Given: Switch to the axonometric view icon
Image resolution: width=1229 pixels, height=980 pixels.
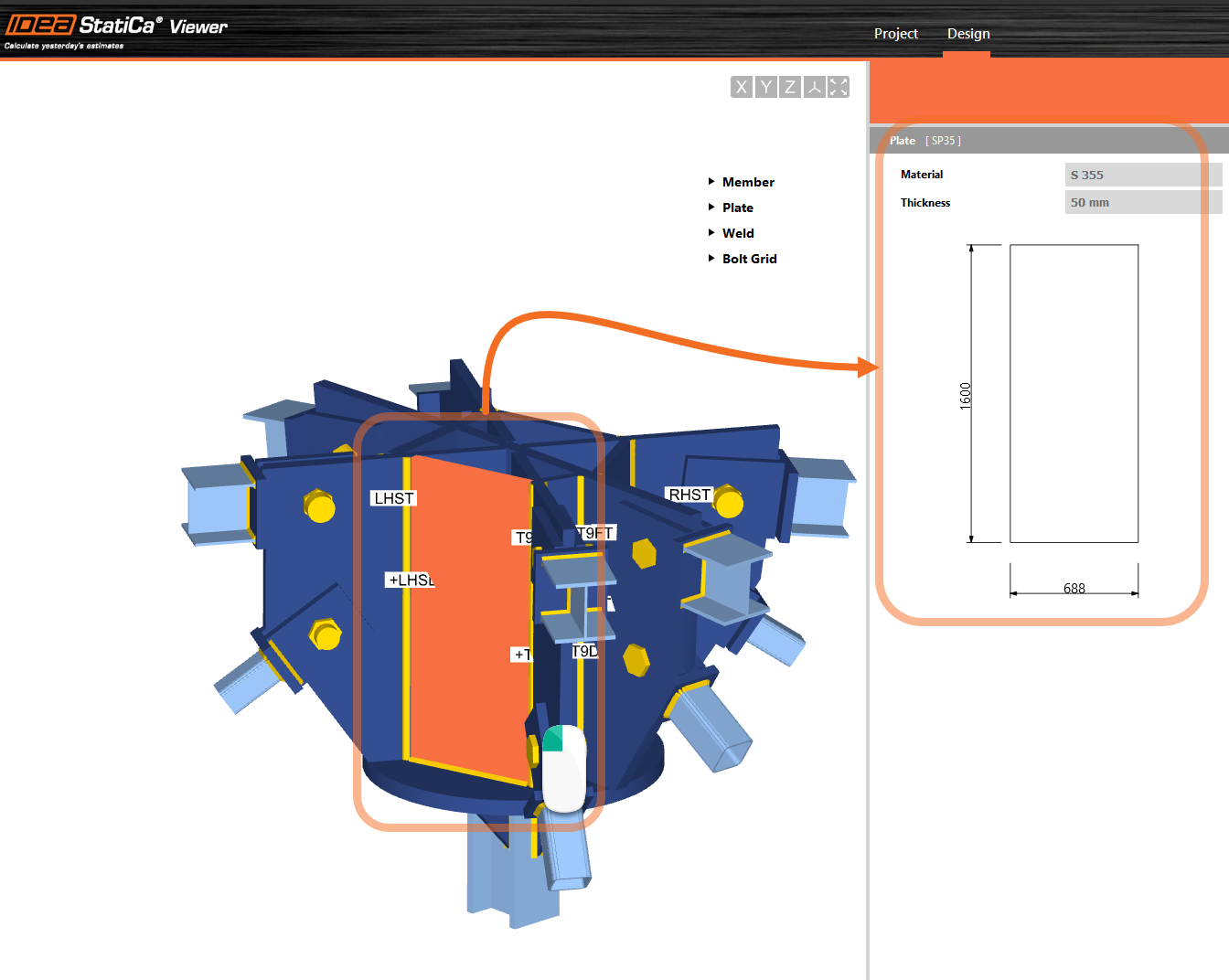Looking at the screenshot, I should click(x=815, y=87).
